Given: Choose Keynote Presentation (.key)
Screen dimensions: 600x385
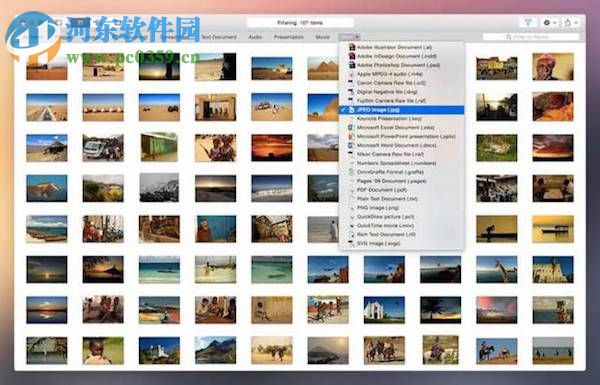Looking at the screenshot, I should point(401,119).
